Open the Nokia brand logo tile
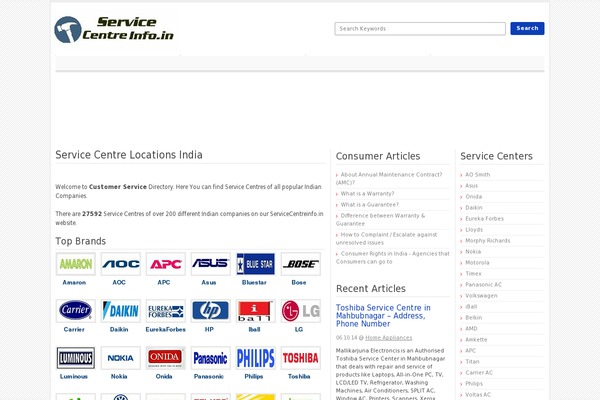This screenshot has height=400, width=600. coord(121,358)
